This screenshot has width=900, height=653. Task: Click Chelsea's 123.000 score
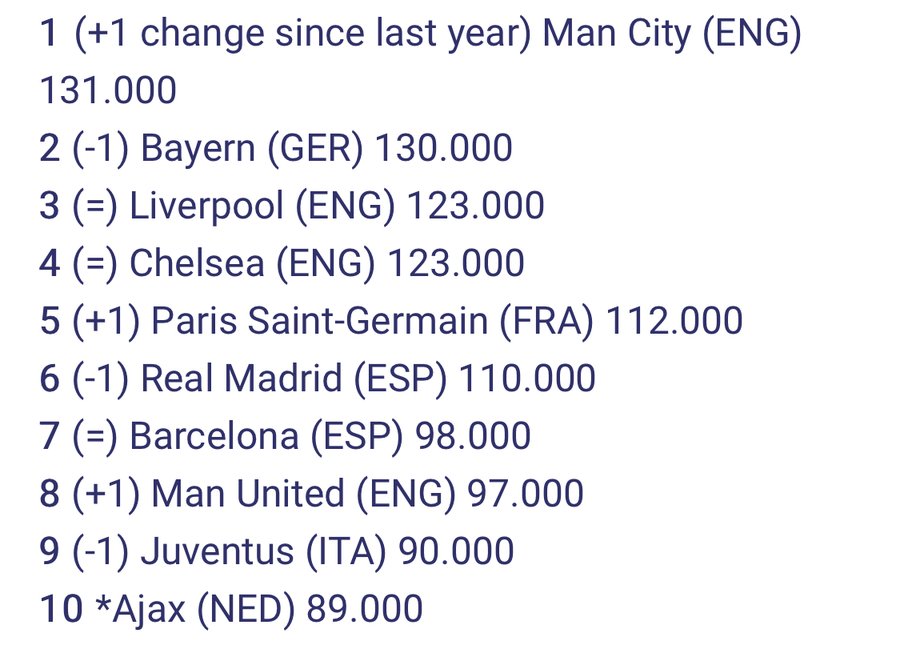click(x=456, y=263)
